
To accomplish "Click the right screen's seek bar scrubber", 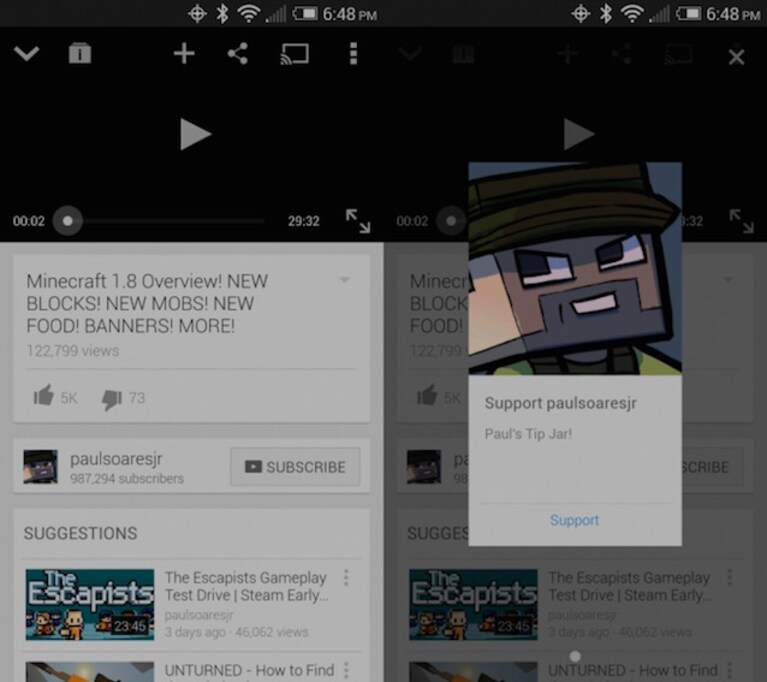I will tap(451, 221).
